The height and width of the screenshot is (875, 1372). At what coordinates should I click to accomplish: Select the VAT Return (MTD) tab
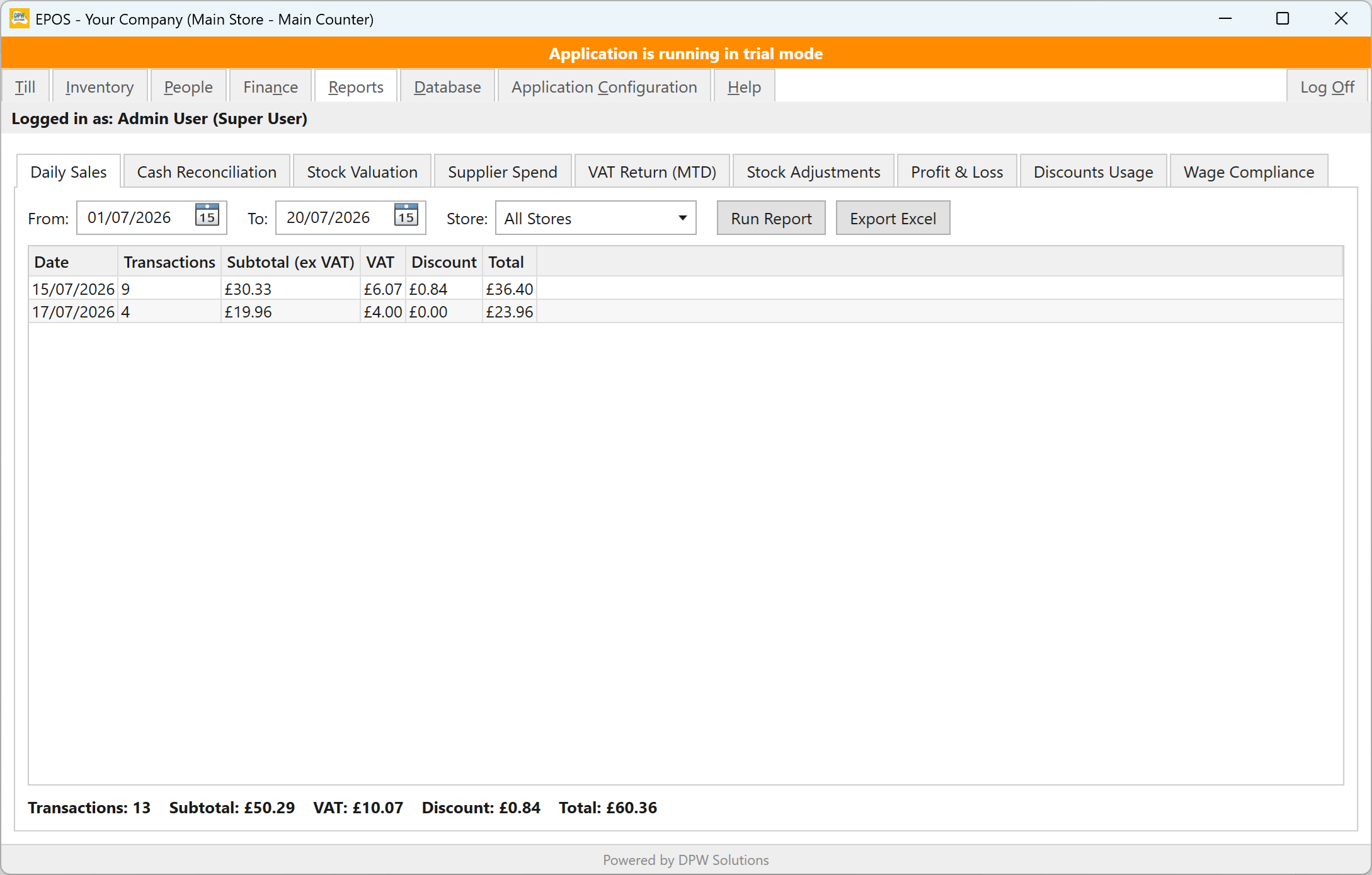click(652, 171)
